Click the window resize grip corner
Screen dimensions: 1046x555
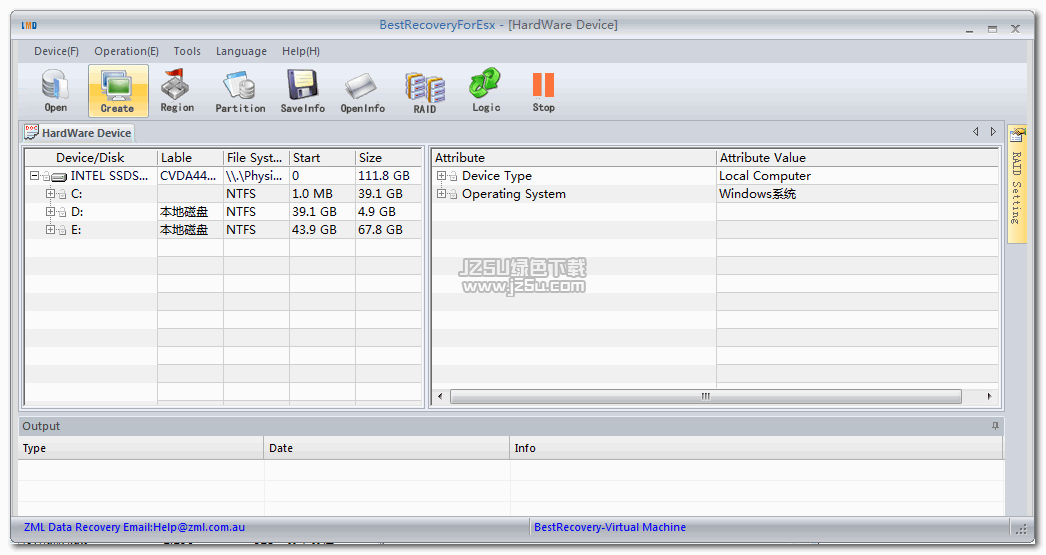coord(1021,530)
